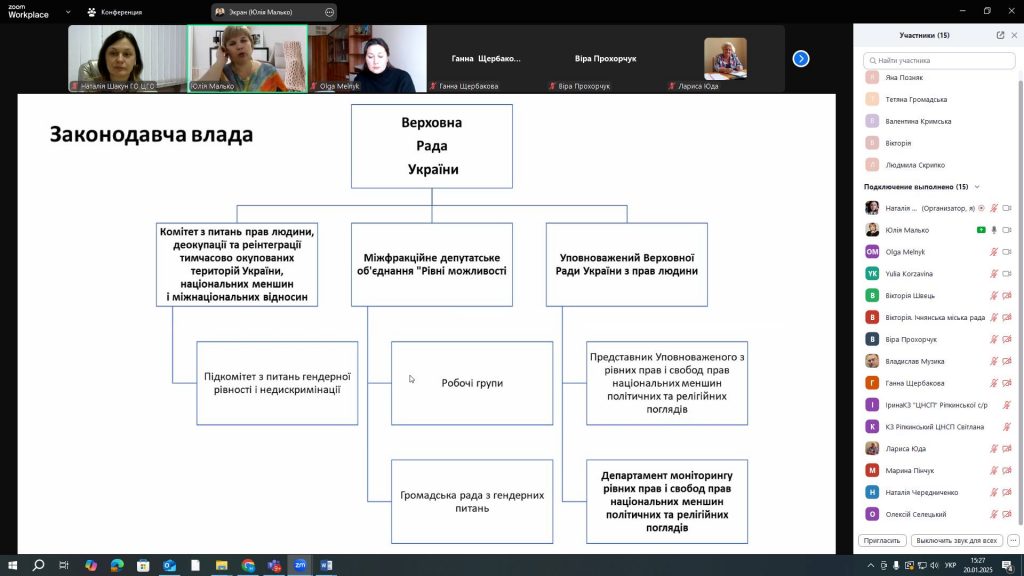1024x576 pixels.
Task: Click the muted mic icon for Yulia Korzavina
Action: point(994,274)
